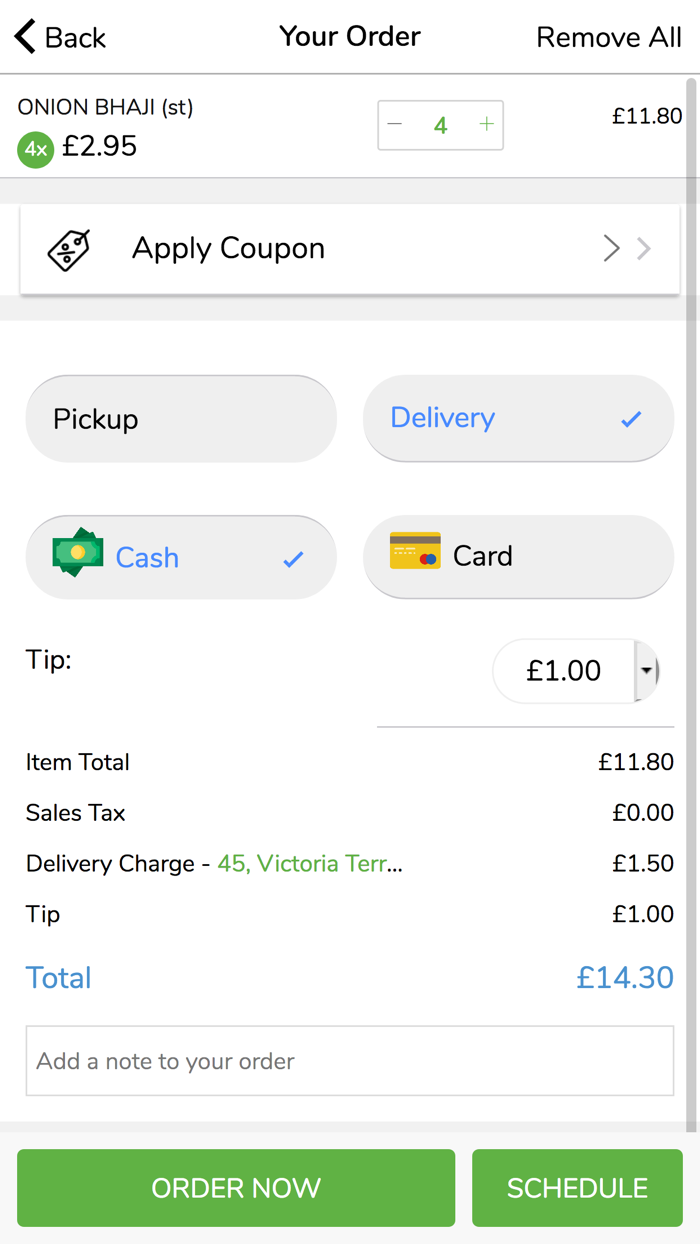The image size is (700, 1244).
Task: Click the note field to add order notes
Action: click(x=349, y=1060)
